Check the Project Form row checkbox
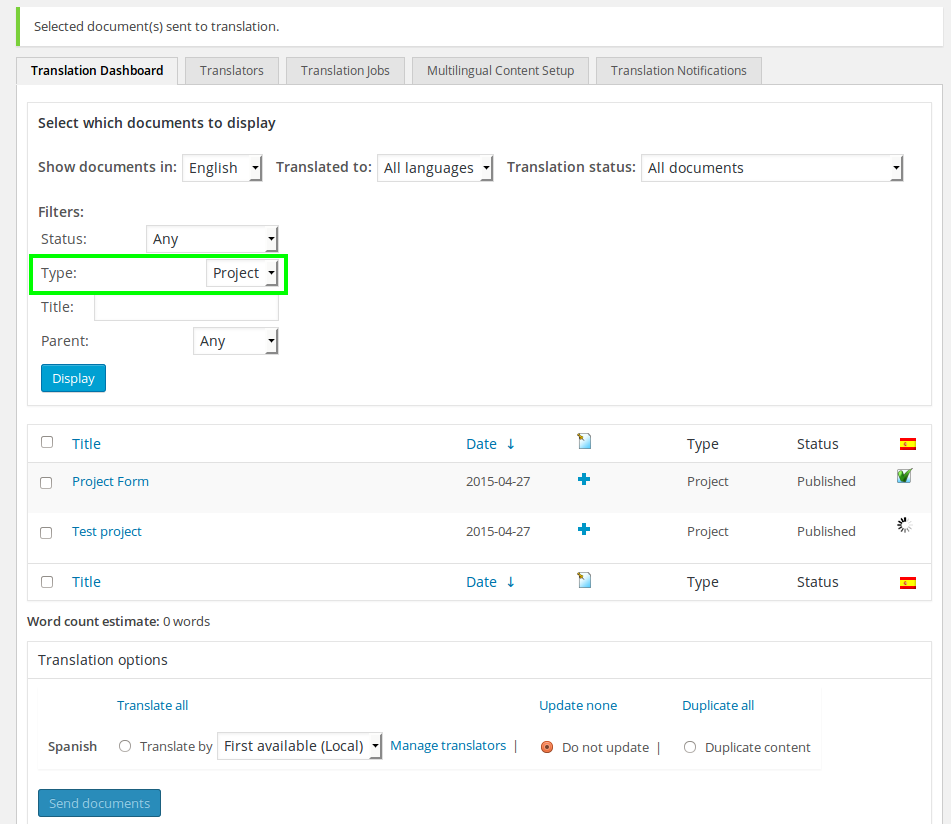This screenshot has height=824, width=951. 46,483
